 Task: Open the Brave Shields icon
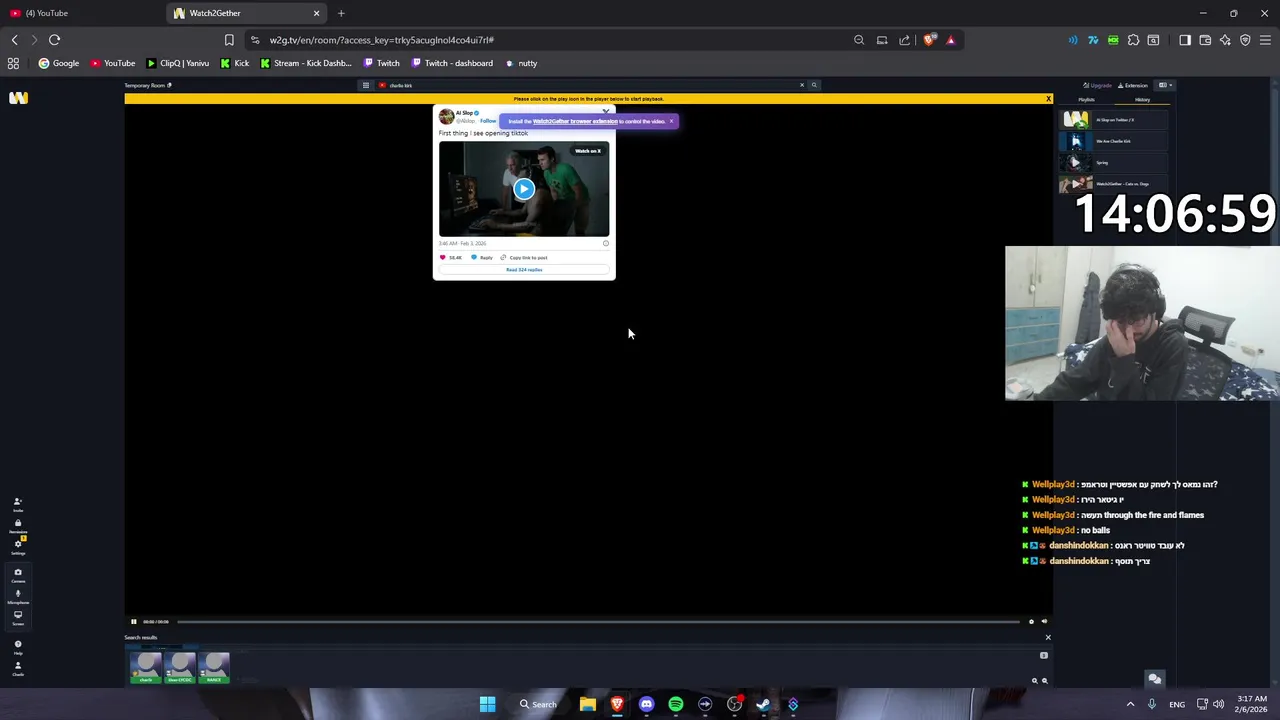point(929,40)
